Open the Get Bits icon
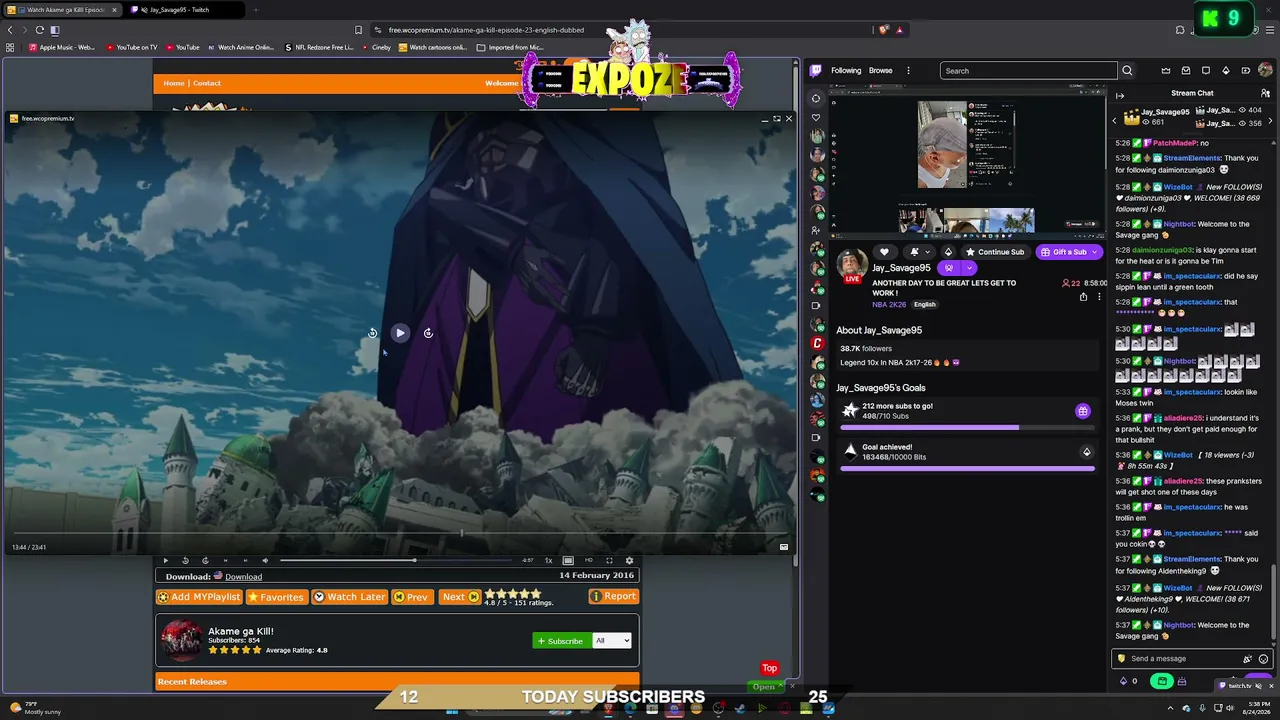The image size is (1280, 720). point(1226,71)
